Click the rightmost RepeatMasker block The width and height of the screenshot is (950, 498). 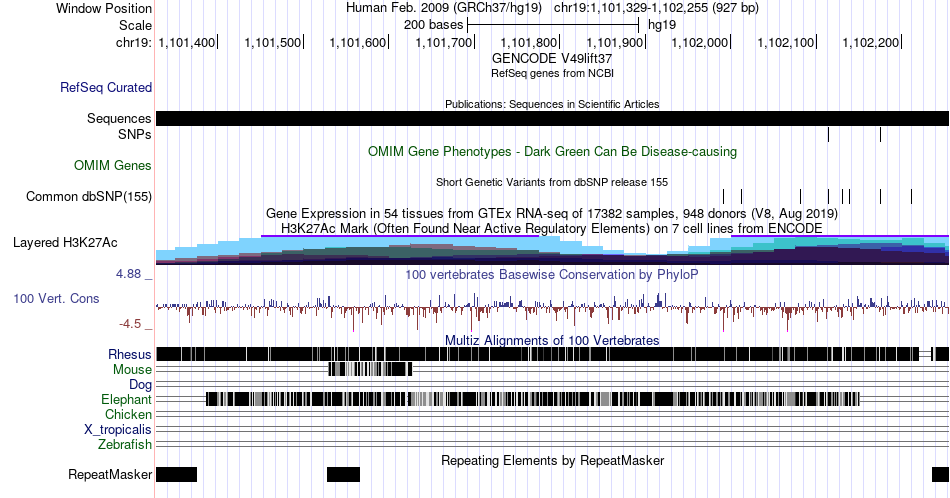(940, 474)
